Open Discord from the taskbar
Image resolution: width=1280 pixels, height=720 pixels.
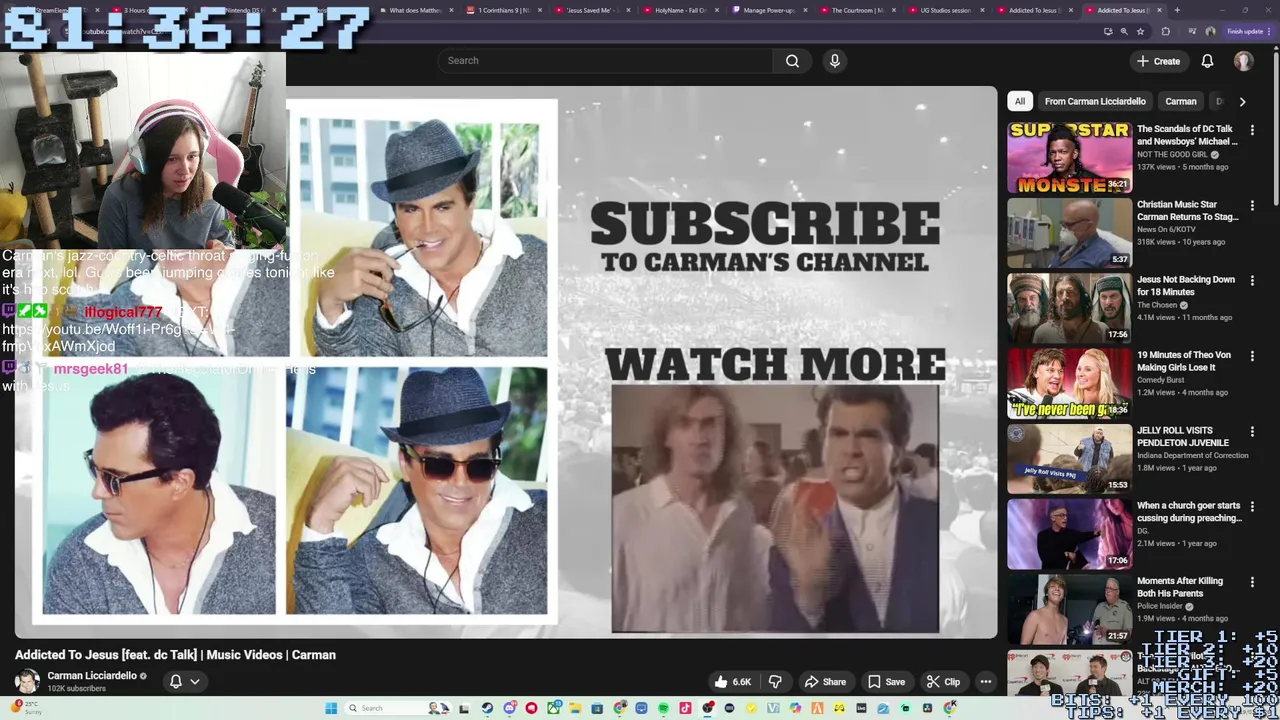tap(509, 708)
